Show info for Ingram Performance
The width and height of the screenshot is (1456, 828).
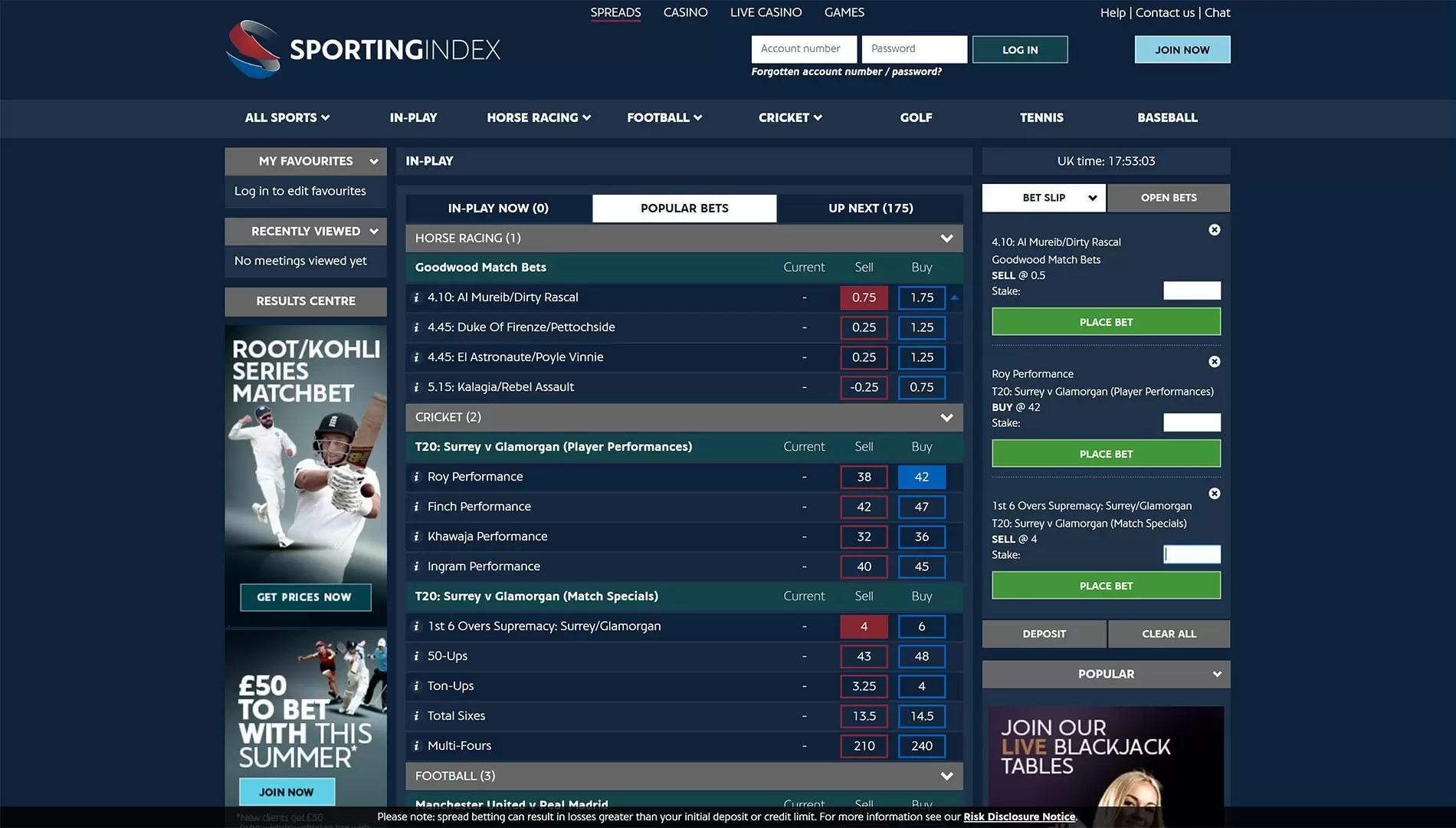coord(416,567)
